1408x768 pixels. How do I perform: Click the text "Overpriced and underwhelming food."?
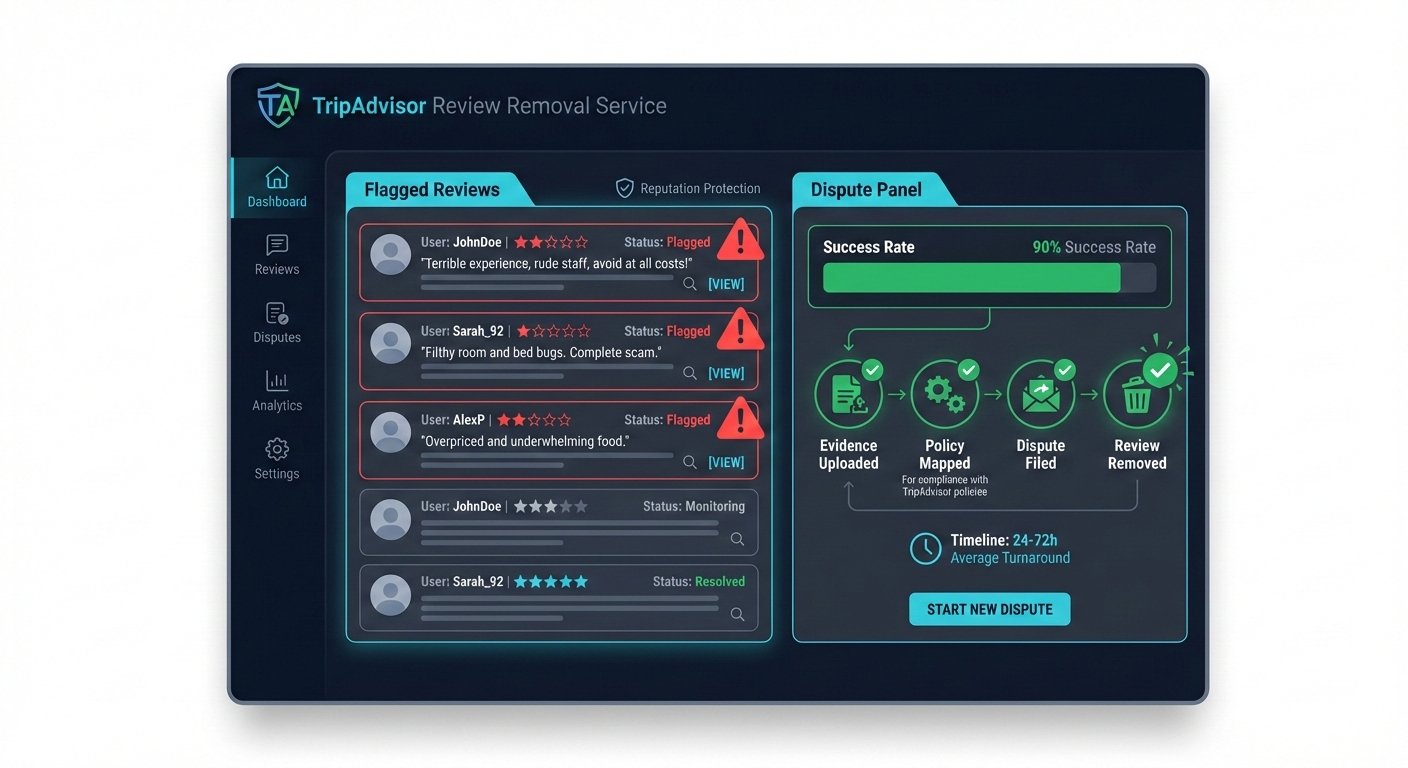pos(525,441)
